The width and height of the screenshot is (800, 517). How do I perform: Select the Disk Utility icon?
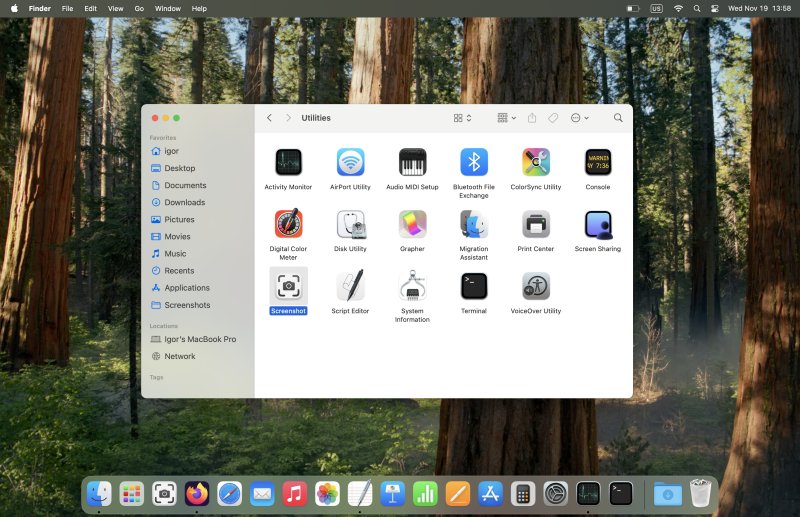coord(350,224)
